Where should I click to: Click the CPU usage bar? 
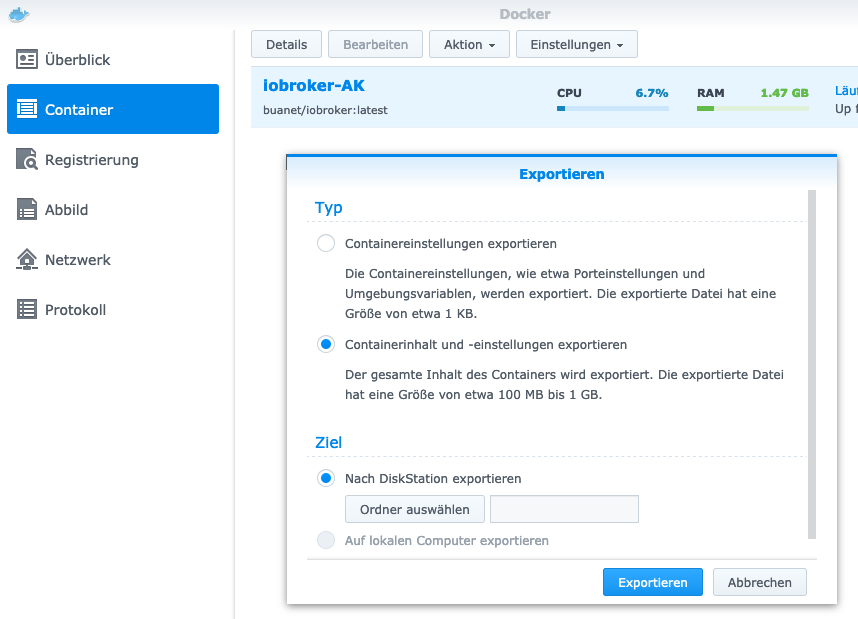[612, 108]
